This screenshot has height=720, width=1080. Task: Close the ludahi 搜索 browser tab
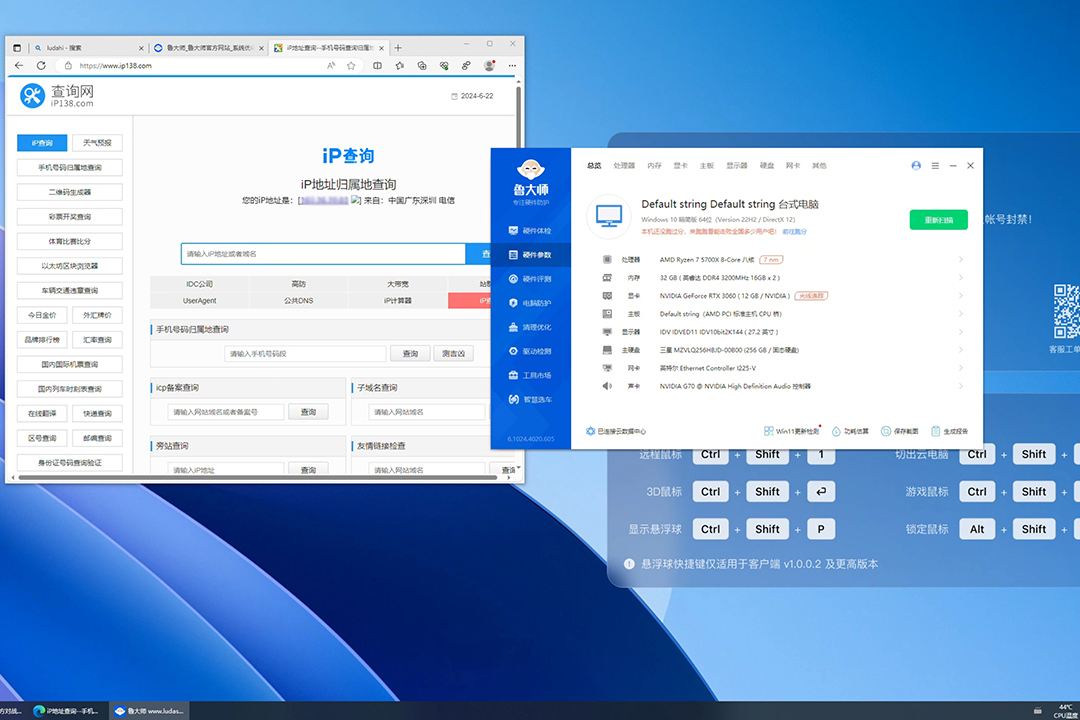point(141,48)
